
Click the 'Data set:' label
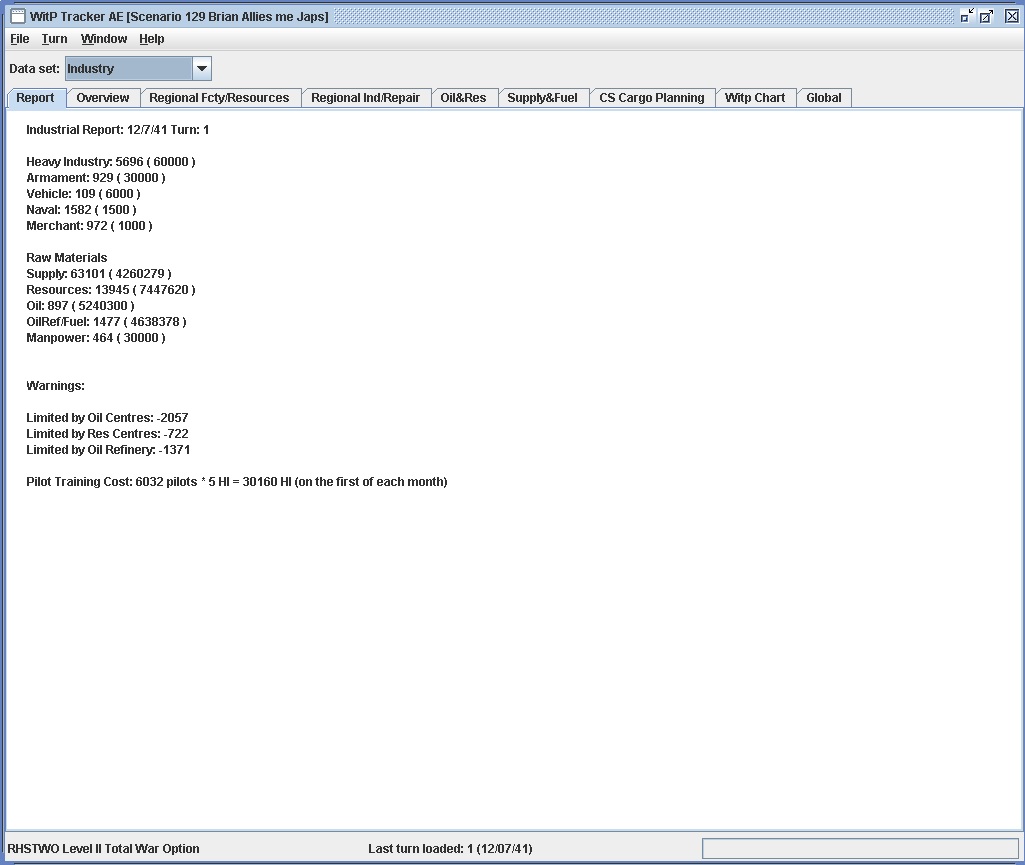coord(35,69)
